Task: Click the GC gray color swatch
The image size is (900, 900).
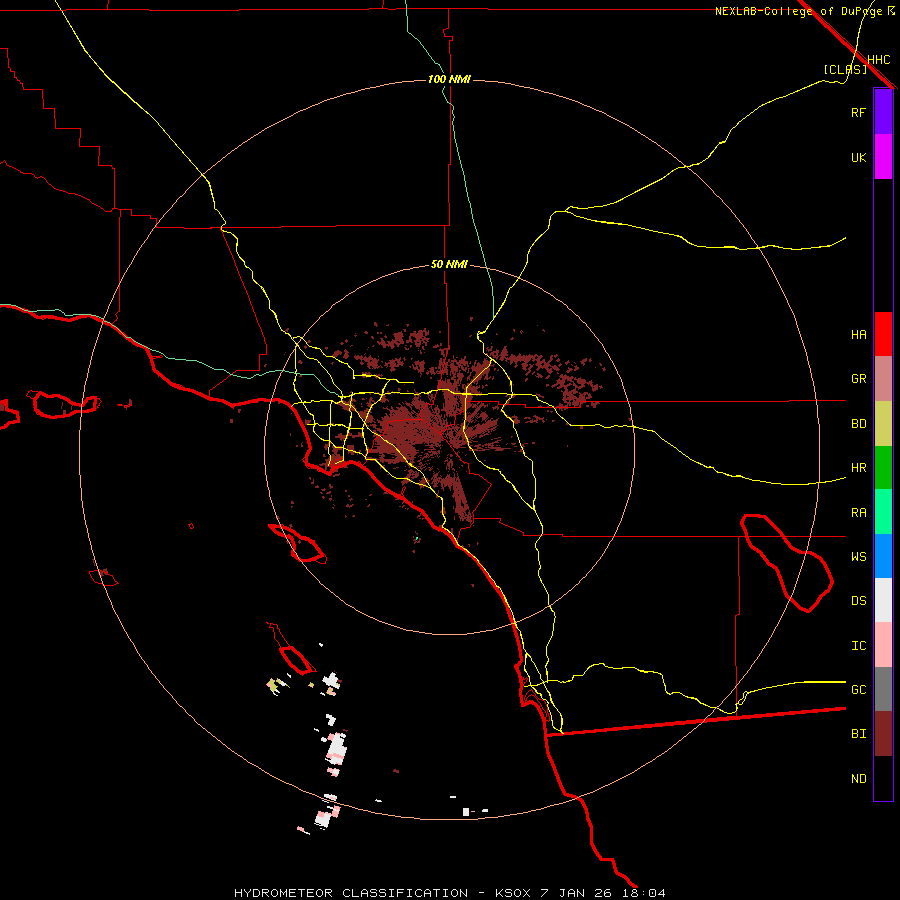Action: [x=883, y=689]
